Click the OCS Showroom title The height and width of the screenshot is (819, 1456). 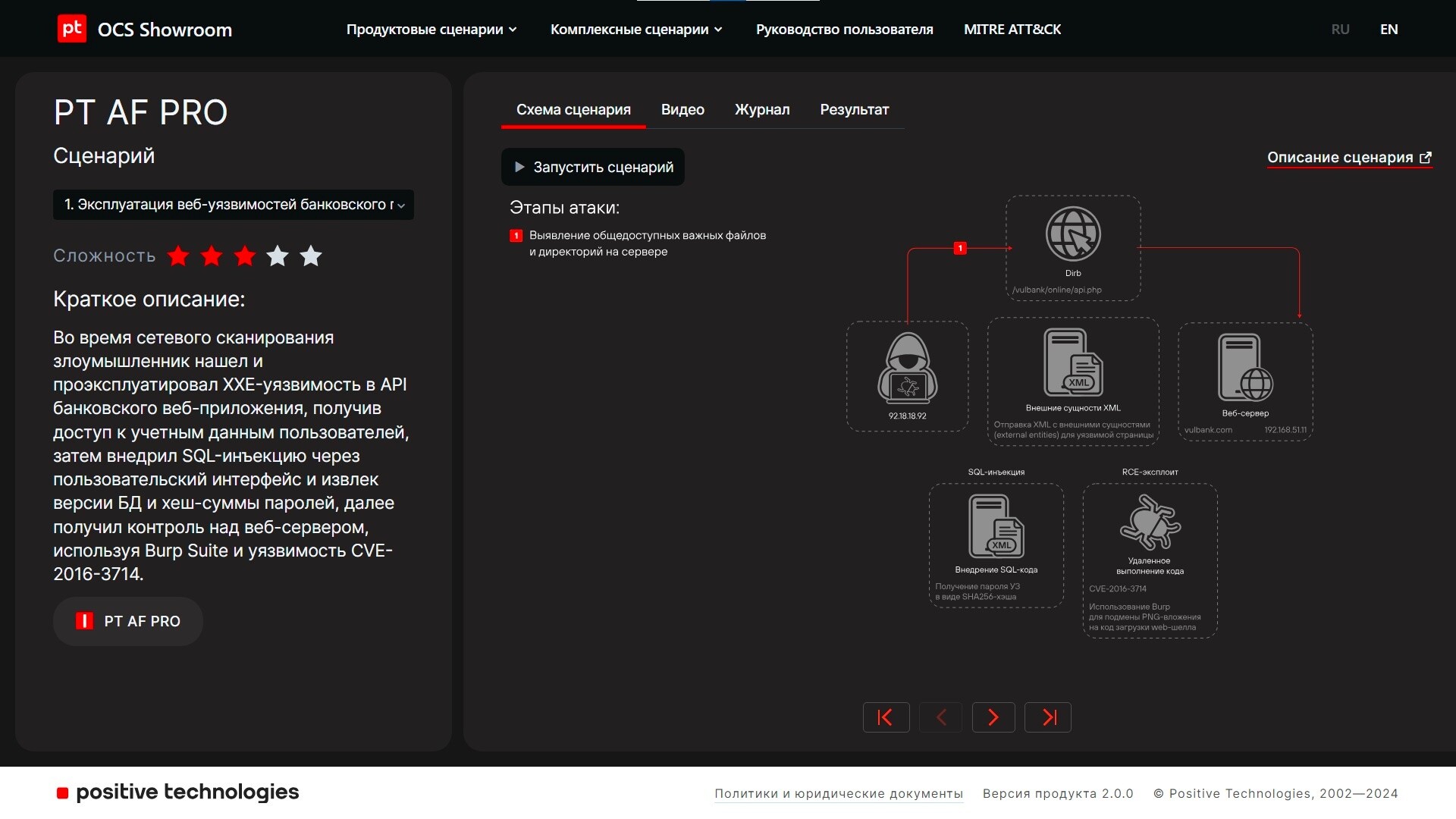tap(165, 30)
